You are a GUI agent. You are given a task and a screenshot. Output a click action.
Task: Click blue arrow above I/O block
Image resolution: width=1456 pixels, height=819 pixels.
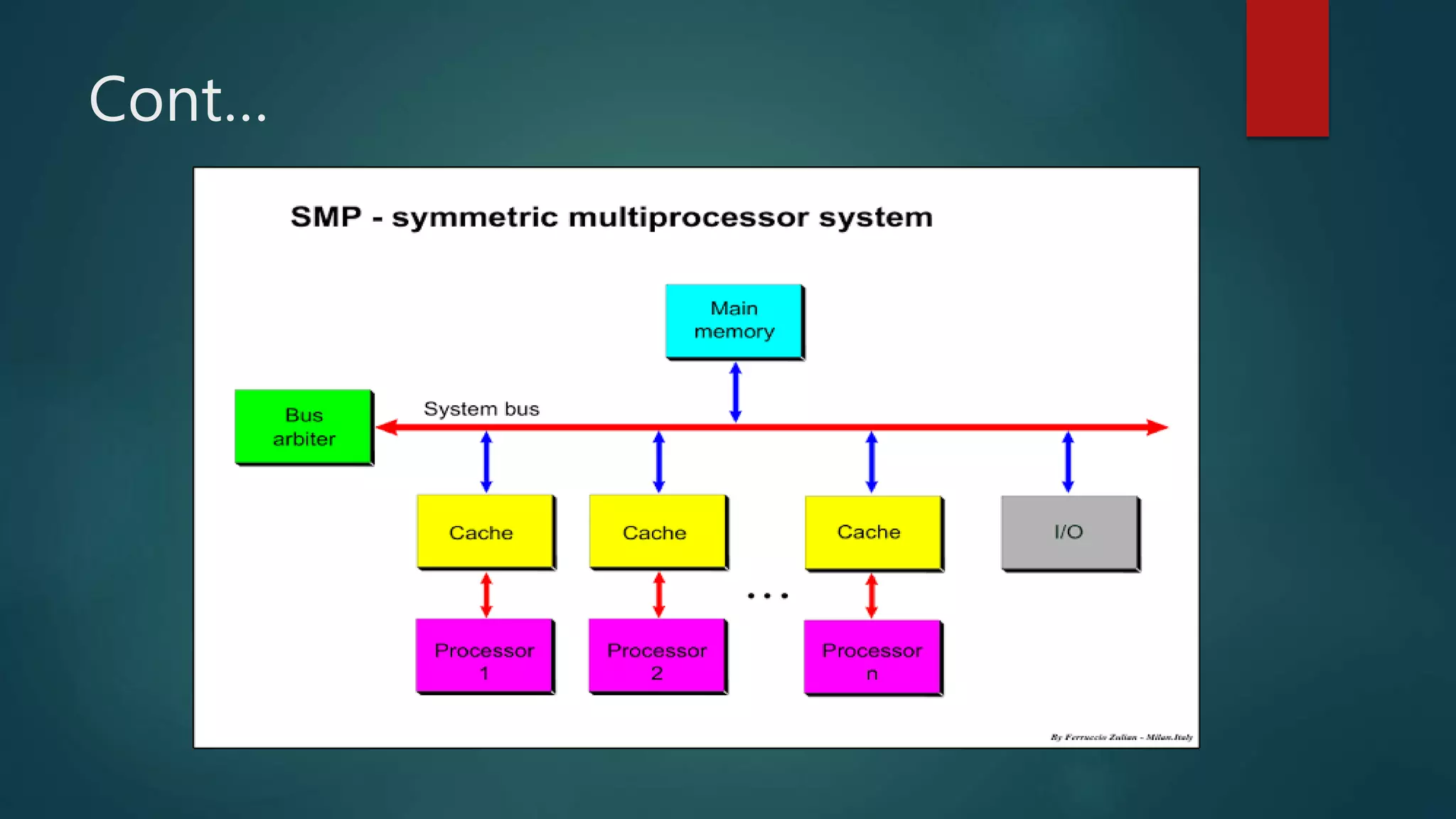[1068, 462]
